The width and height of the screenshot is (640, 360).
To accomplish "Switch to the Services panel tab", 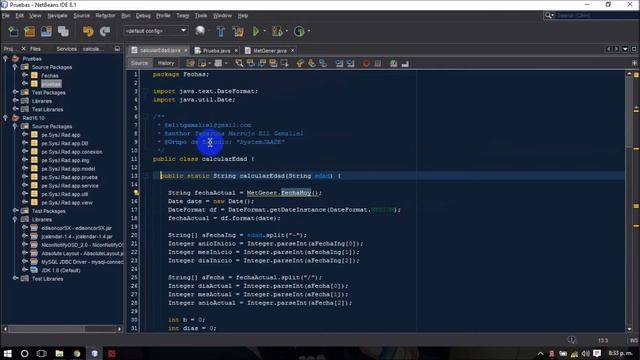I will coord(67,49).
